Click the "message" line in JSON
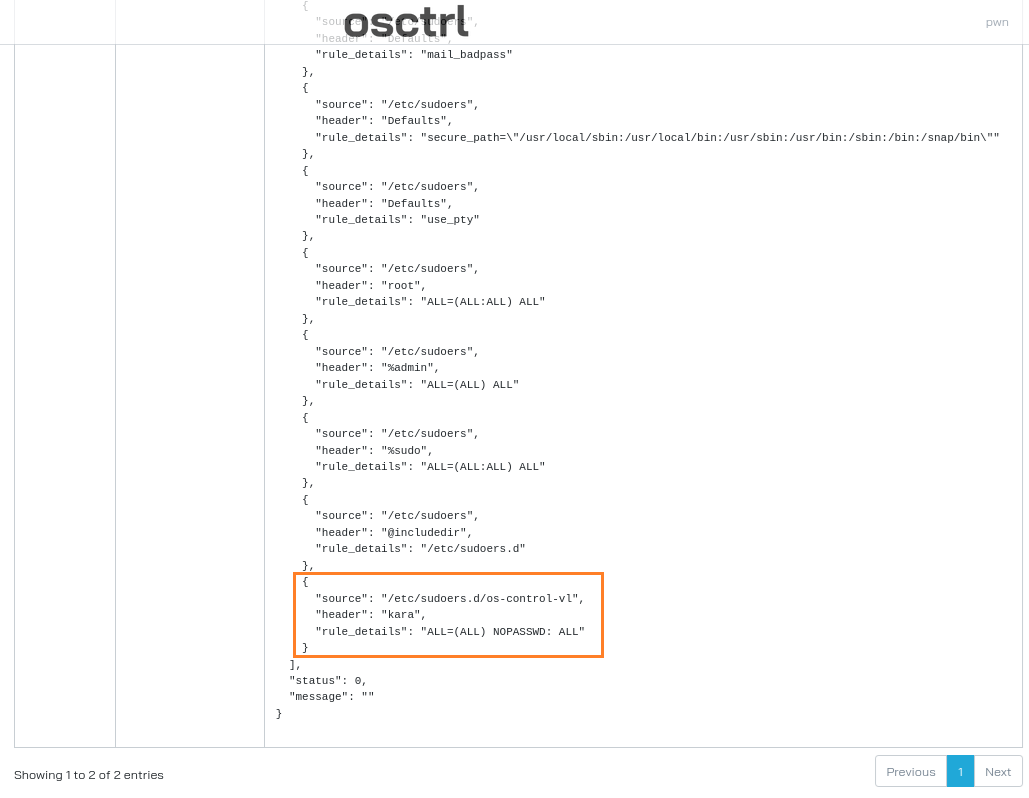The height and width of the screenshot is (798, 1029). pos(331,696)
